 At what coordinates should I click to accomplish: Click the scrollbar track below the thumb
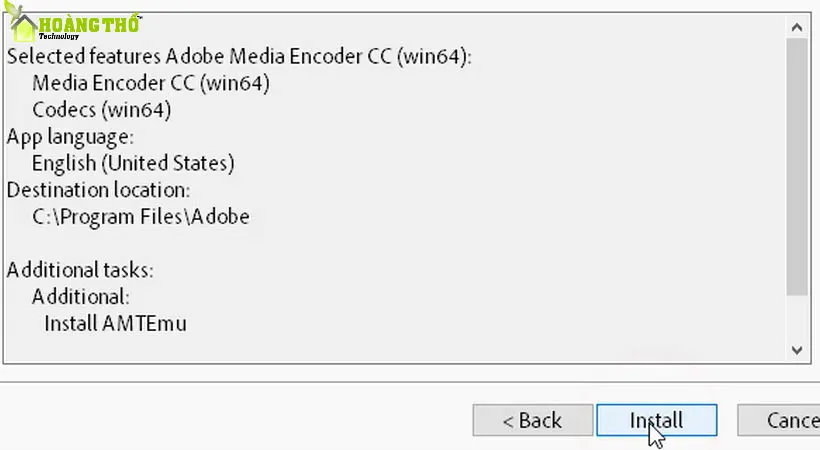pyautogui.click(x=797, y=318)
